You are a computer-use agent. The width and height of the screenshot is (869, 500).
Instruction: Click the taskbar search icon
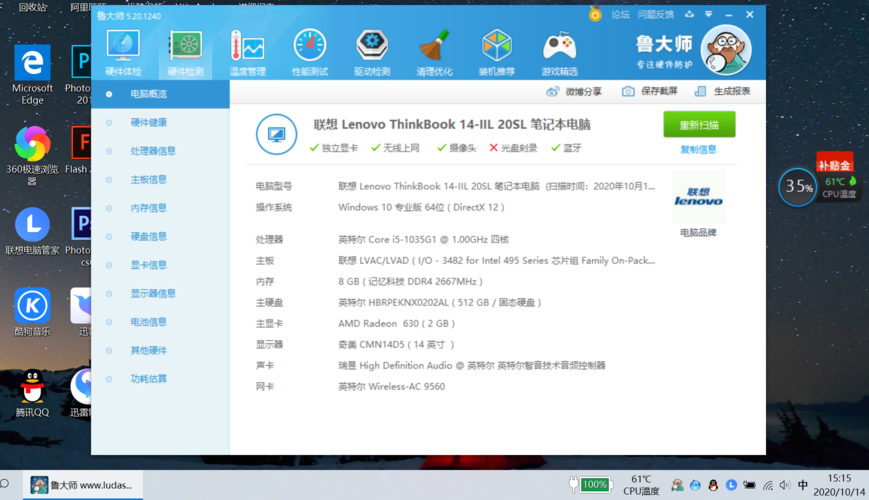[5, 484]
